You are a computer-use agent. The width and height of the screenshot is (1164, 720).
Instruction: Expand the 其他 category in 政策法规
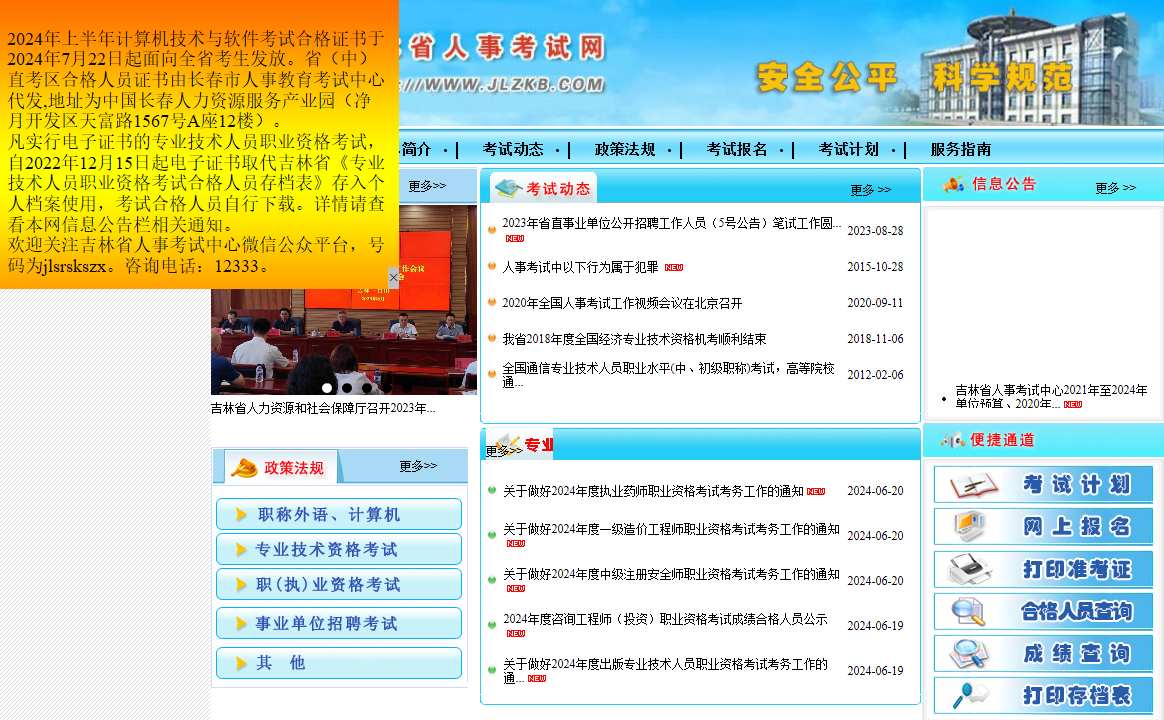(x=338, y=662)
